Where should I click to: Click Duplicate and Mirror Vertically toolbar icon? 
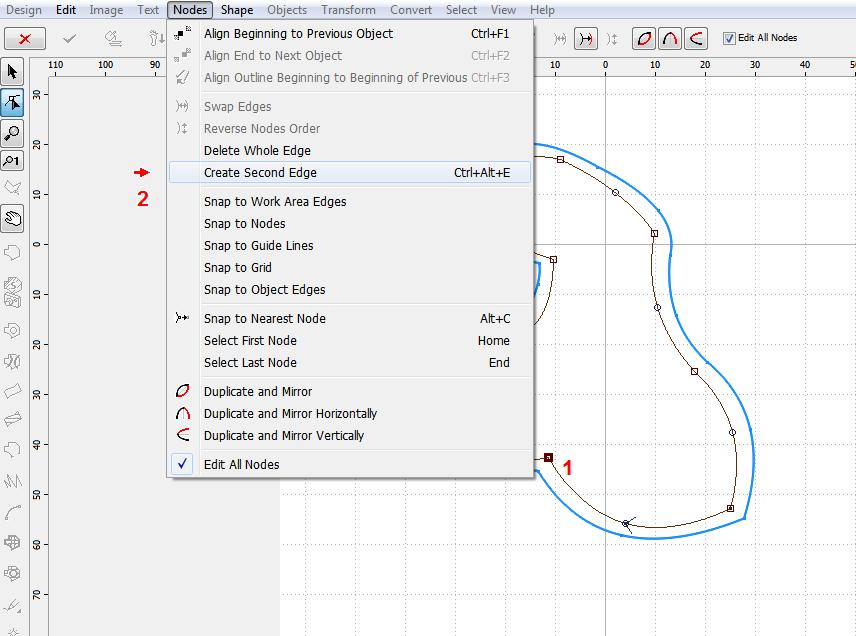tap(697, 39)
